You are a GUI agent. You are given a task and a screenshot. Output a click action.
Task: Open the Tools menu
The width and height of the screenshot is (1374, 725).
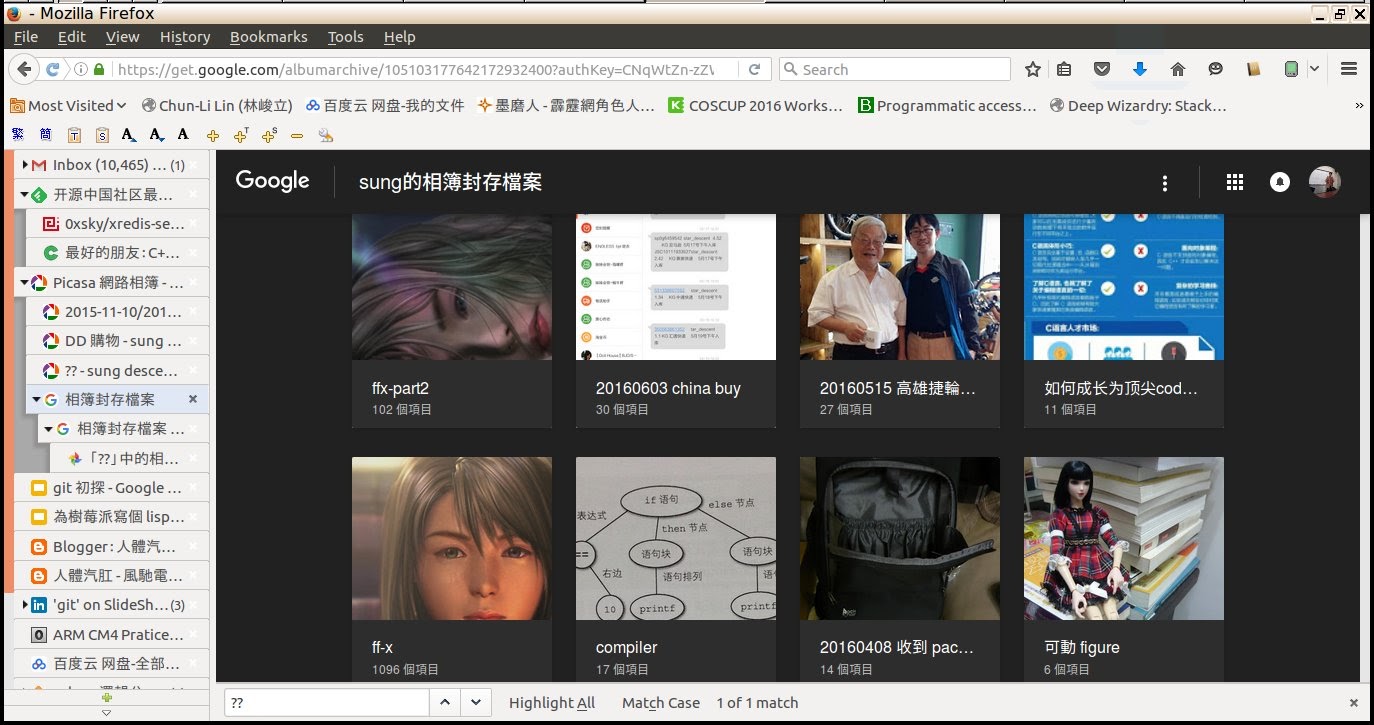tap(346, 37)
